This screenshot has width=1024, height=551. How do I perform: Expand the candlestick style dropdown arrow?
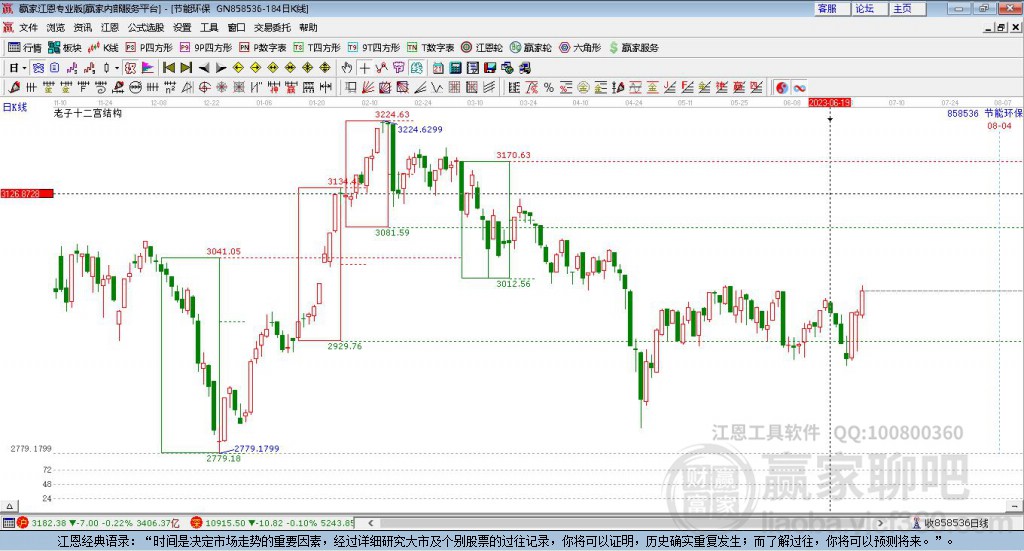pos(117,68)
